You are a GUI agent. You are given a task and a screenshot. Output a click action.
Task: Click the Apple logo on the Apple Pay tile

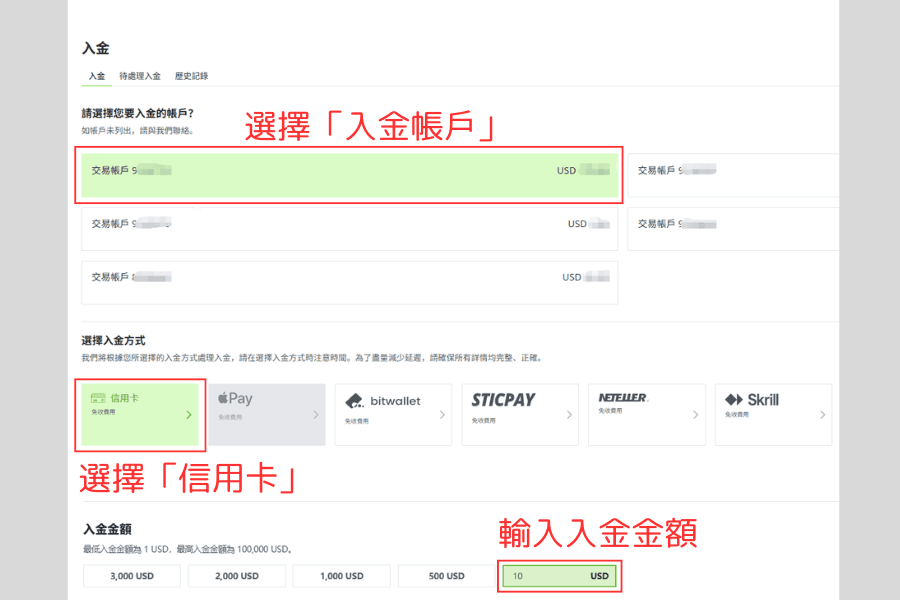(222, 398)
